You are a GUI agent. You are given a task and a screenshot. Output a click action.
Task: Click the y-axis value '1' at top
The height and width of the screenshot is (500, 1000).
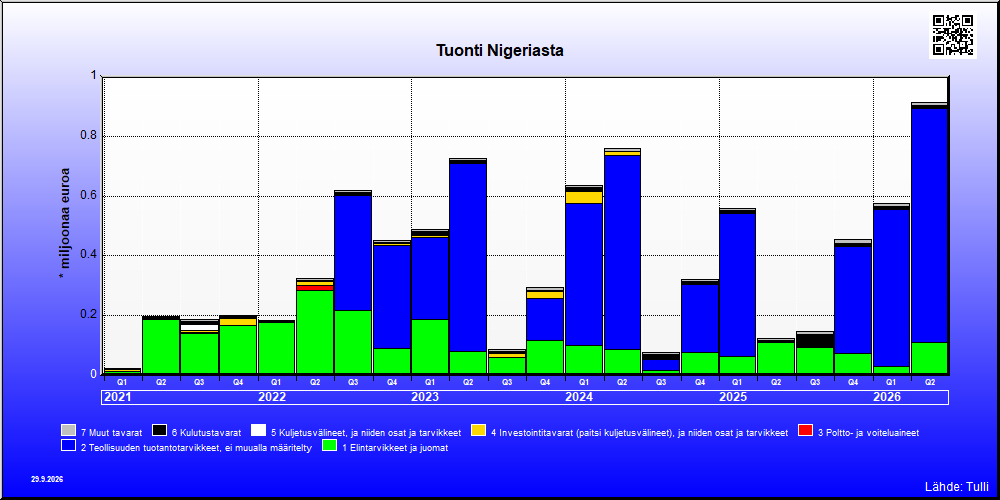[92, 76]
